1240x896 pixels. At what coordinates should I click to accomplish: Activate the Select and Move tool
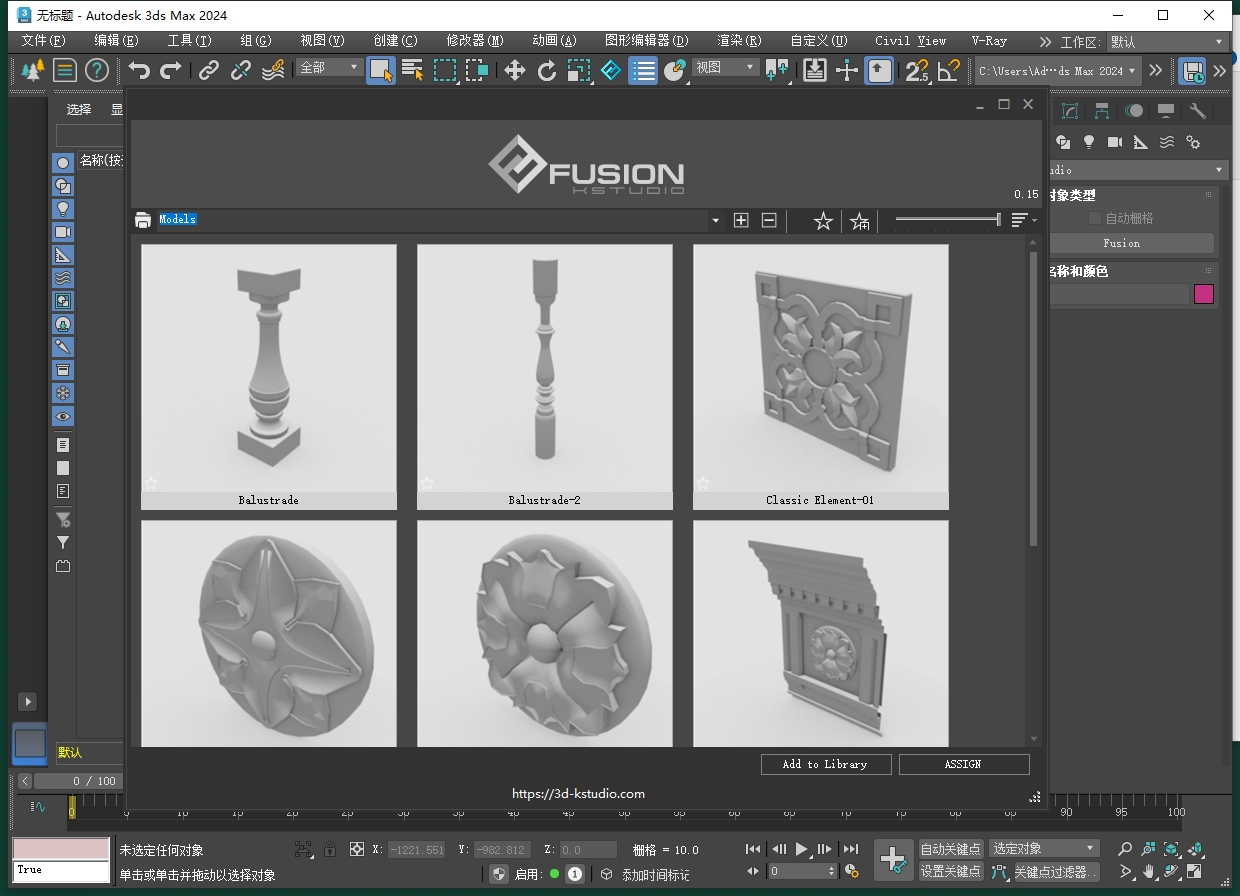point(515,70)
